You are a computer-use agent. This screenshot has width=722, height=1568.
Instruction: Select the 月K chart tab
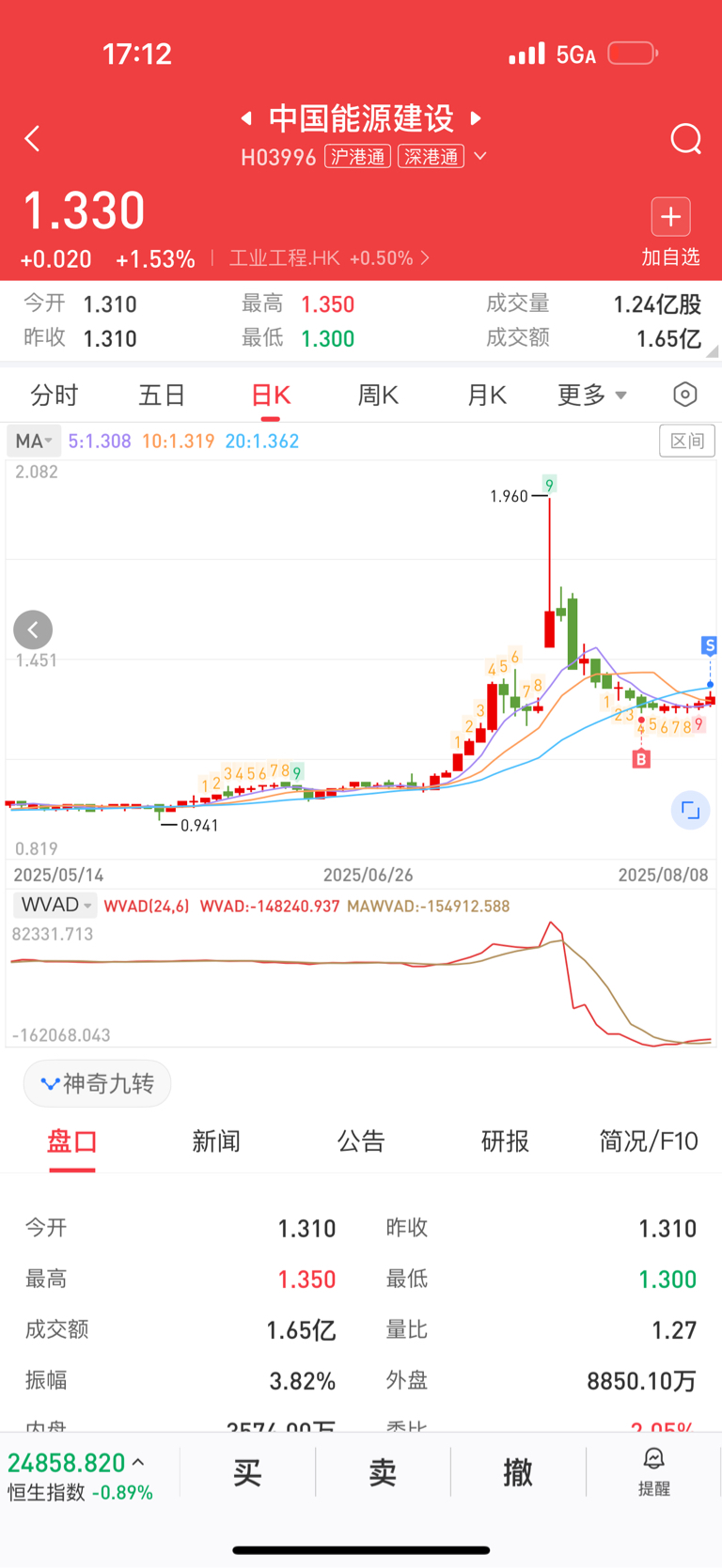pyautogui.click(x=486, y=396)
